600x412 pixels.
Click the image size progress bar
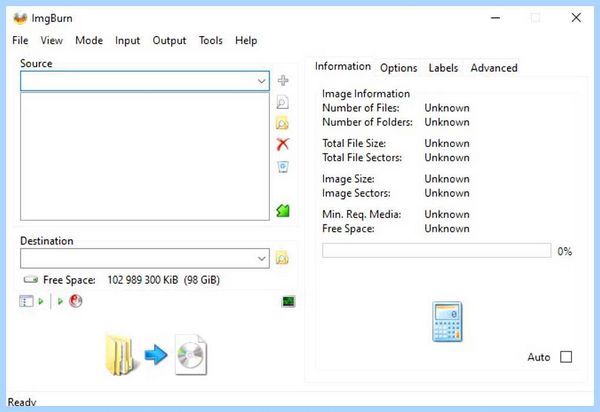(x=437, y=251)
